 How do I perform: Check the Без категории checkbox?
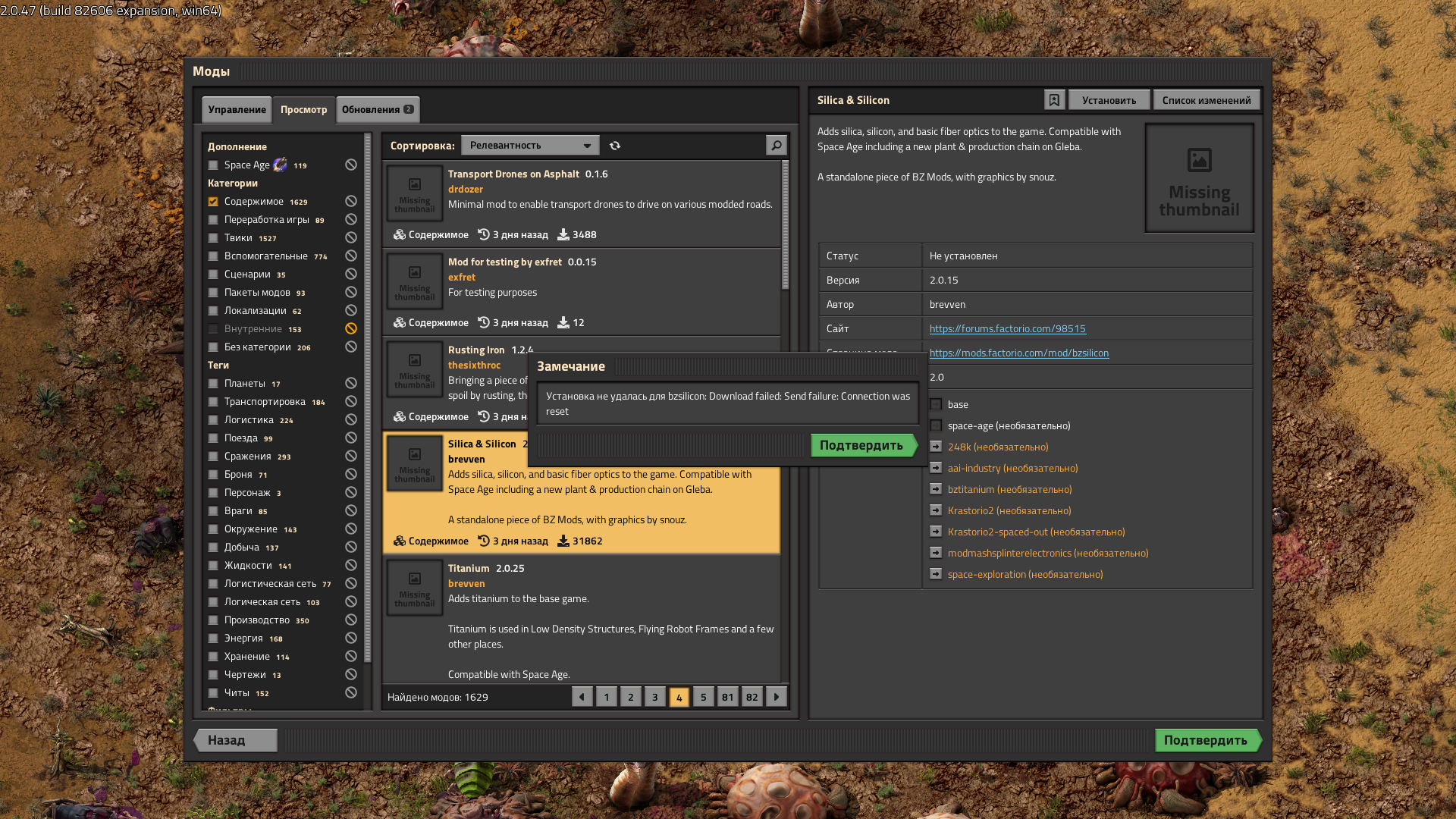213,347
